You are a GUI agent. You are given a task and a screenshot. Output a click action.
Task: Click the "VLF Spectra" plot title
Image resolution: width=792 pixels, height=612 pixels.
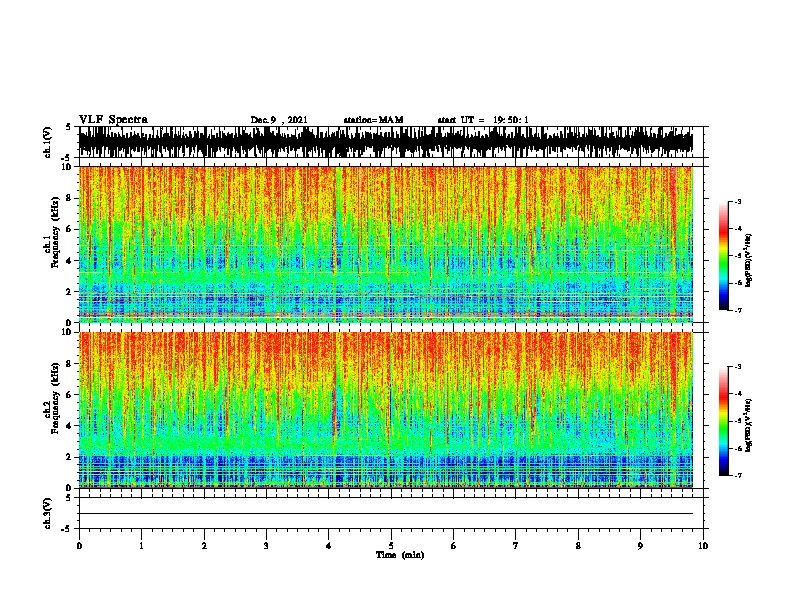point(113,120)
